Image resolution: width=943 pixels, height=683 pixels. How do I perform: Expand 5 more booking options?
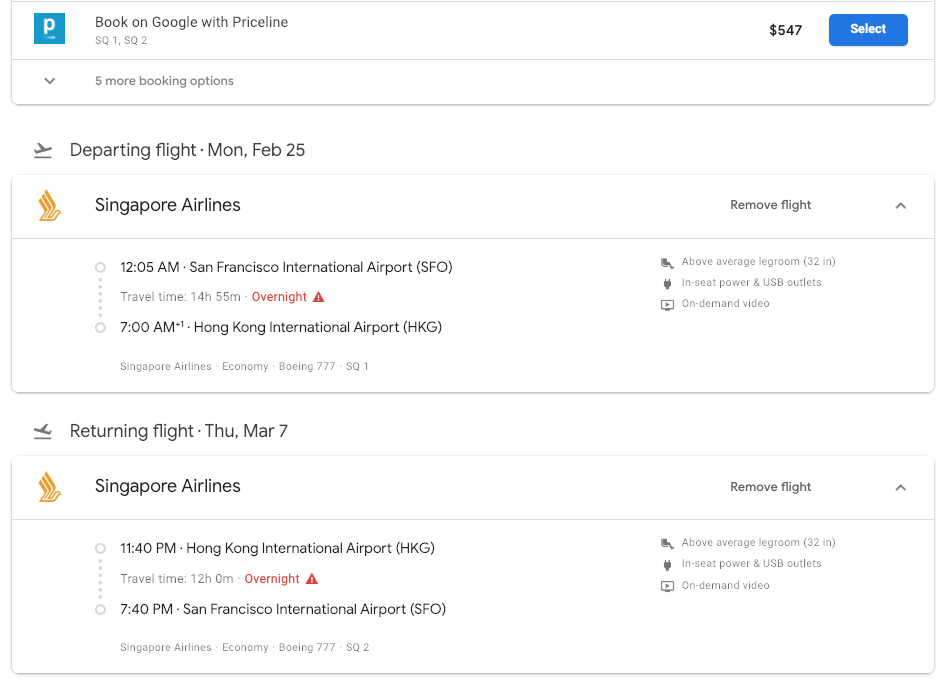coord(50,81)
